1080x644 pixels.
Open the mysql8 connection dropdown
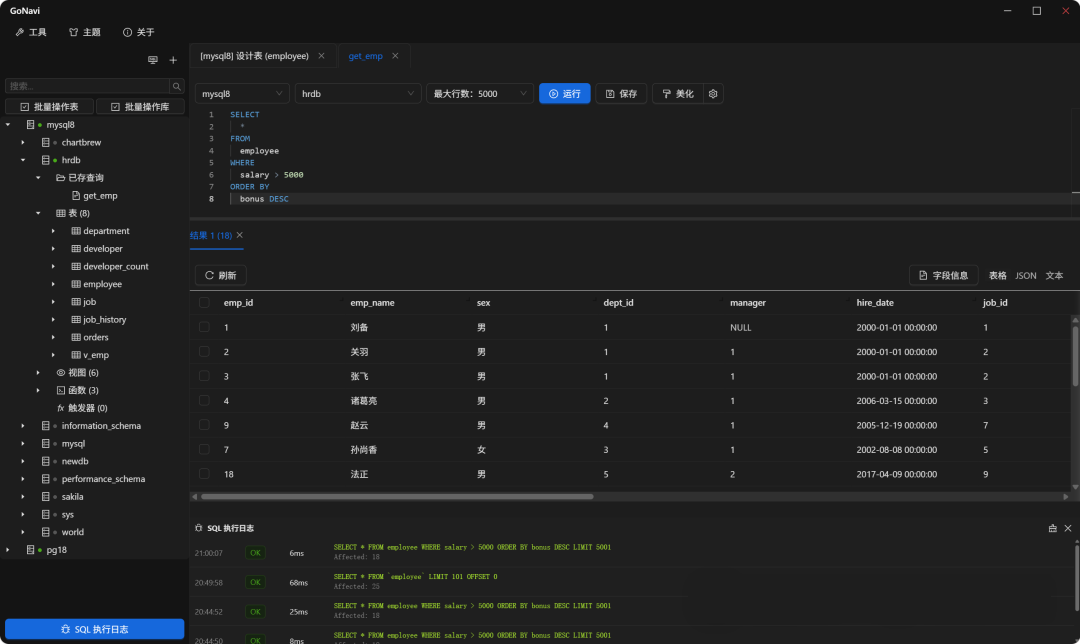[x=242, y=94]
